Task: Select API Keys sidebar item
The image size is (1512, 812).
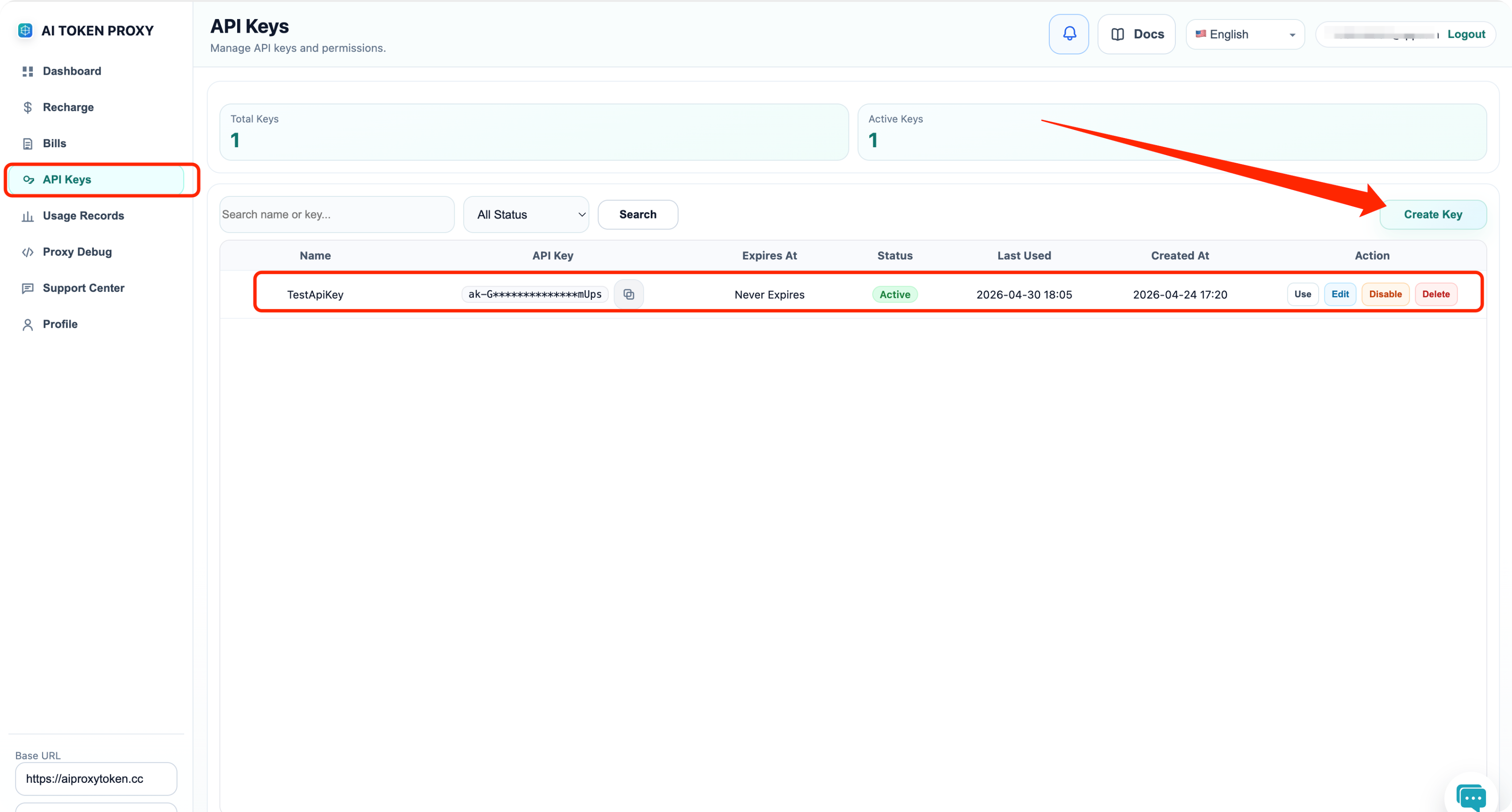Action: click(x=96, y=180)
